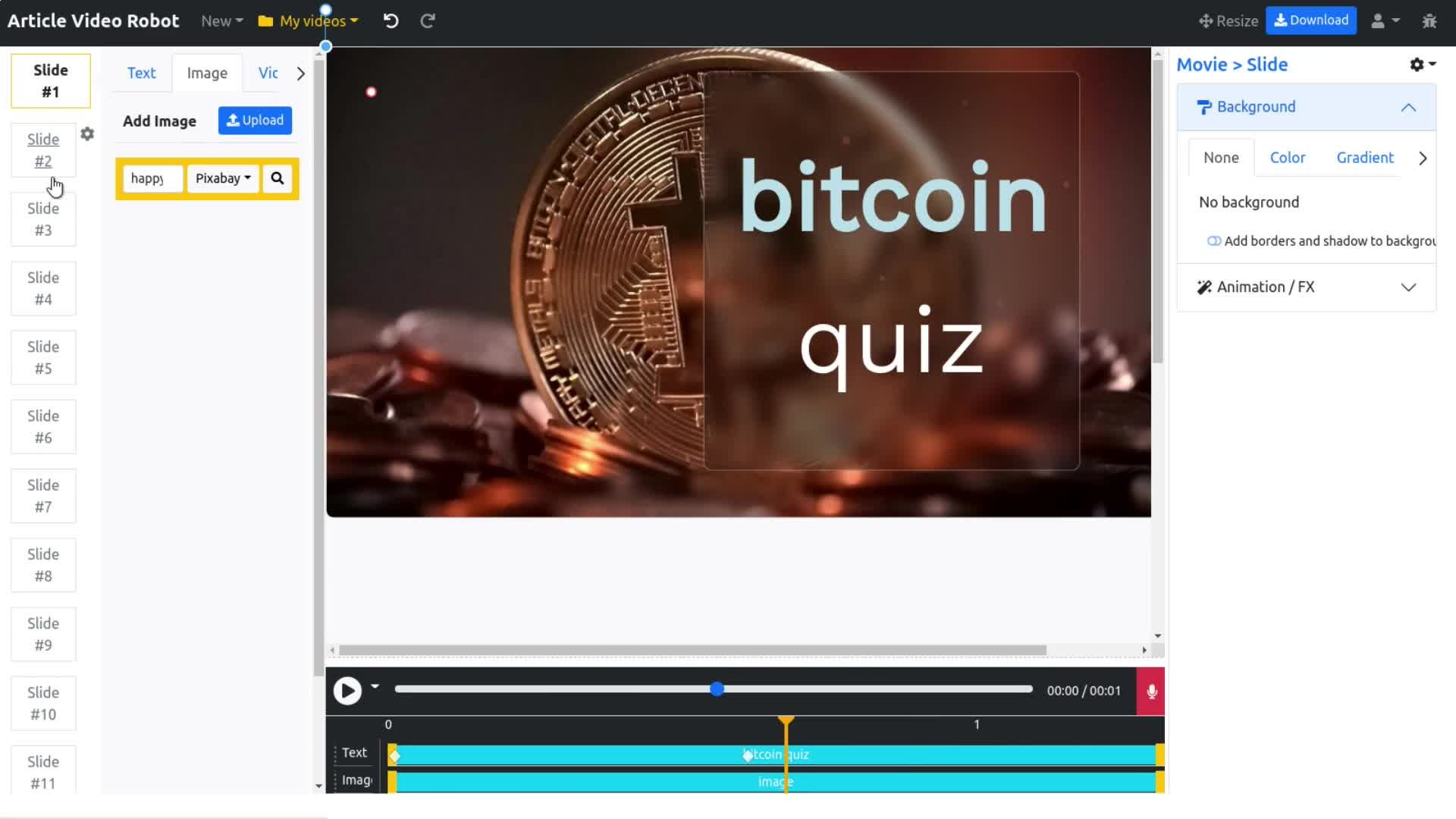1456x819 pixels.
Task: Click the download button to export video
Action: [x=1311, y=20]
